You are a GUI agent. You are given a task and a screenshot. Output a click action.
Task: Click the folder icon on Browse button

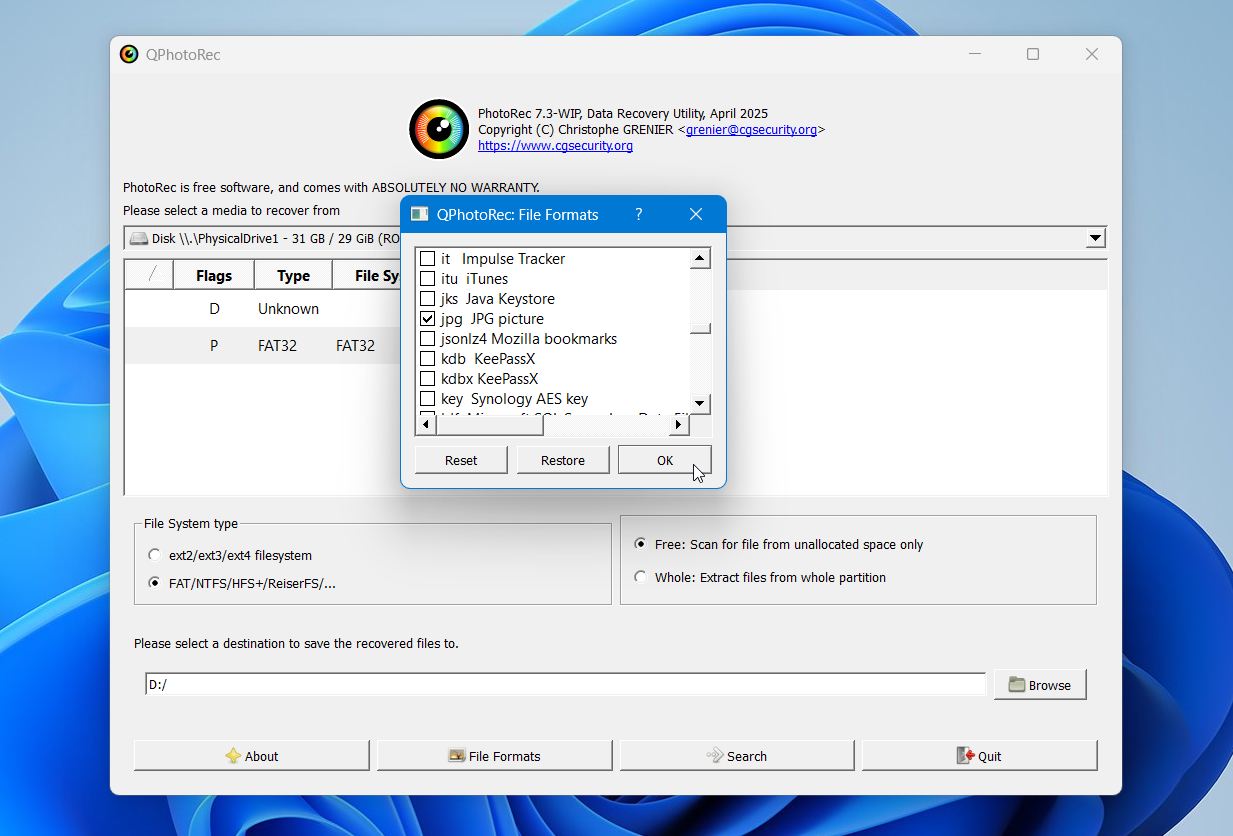(x=1017, y=685)
